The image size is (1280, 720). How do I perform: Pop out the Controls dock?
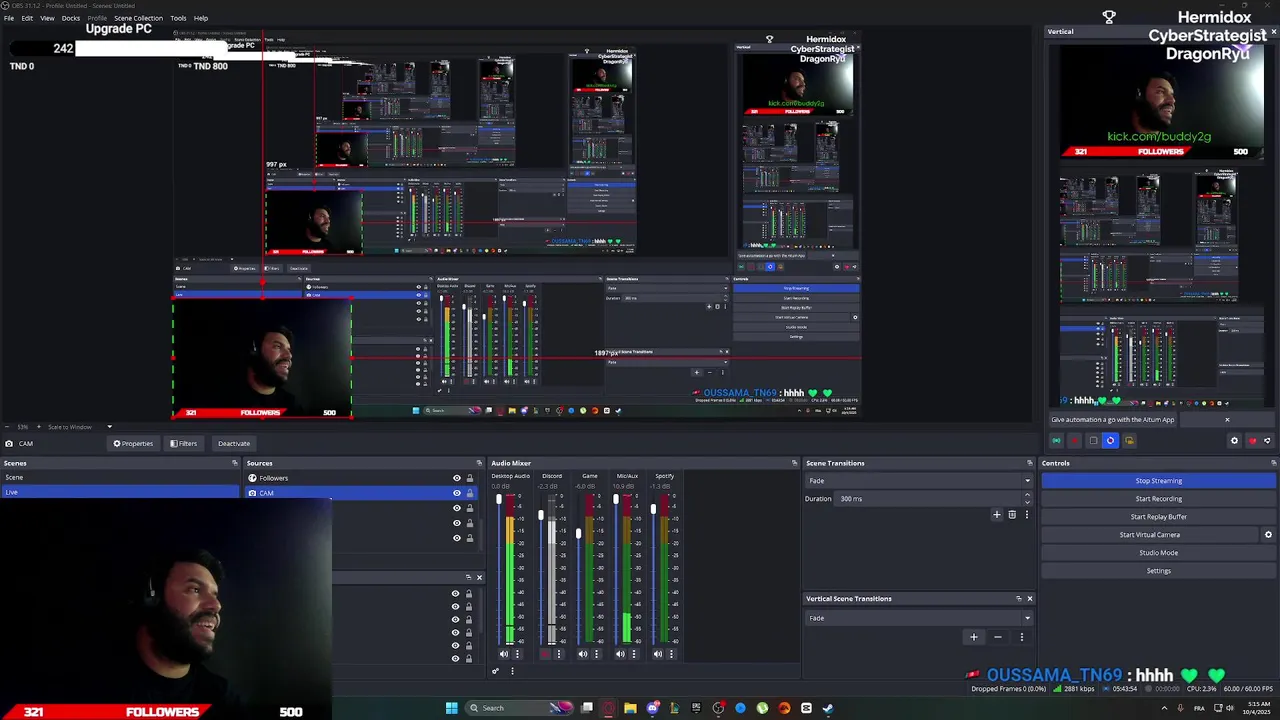pos(1273,463)
